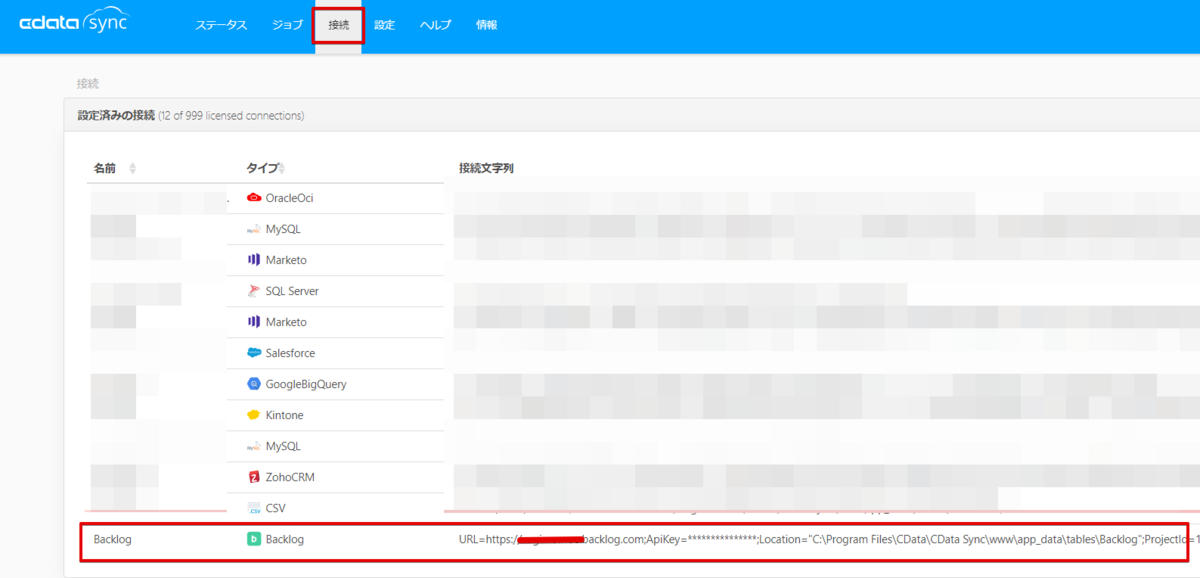This screenshot has height=578, width=1200.
Task: Select the Kintone type label
Action: coord(284,415)
